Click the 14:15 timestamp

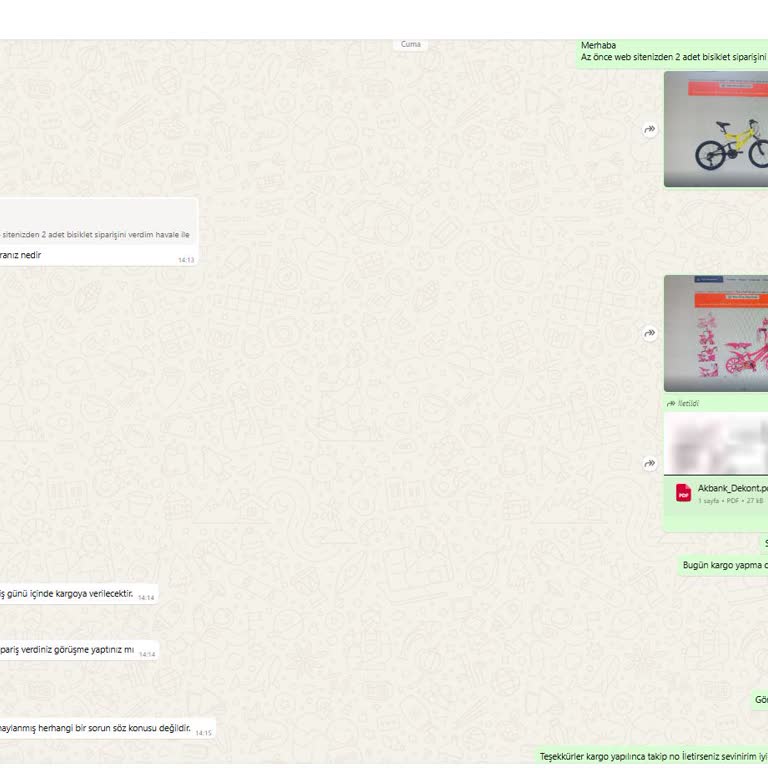[x=203, y=733]
